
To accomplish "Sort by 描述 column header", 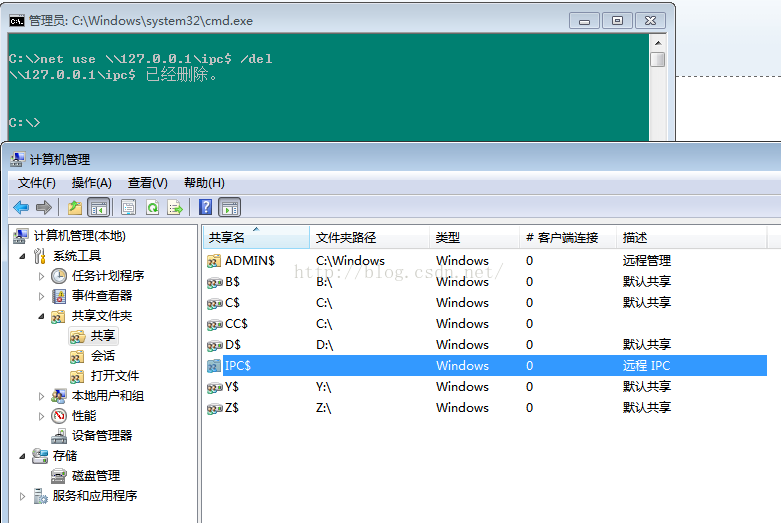I will pos(691,238).
